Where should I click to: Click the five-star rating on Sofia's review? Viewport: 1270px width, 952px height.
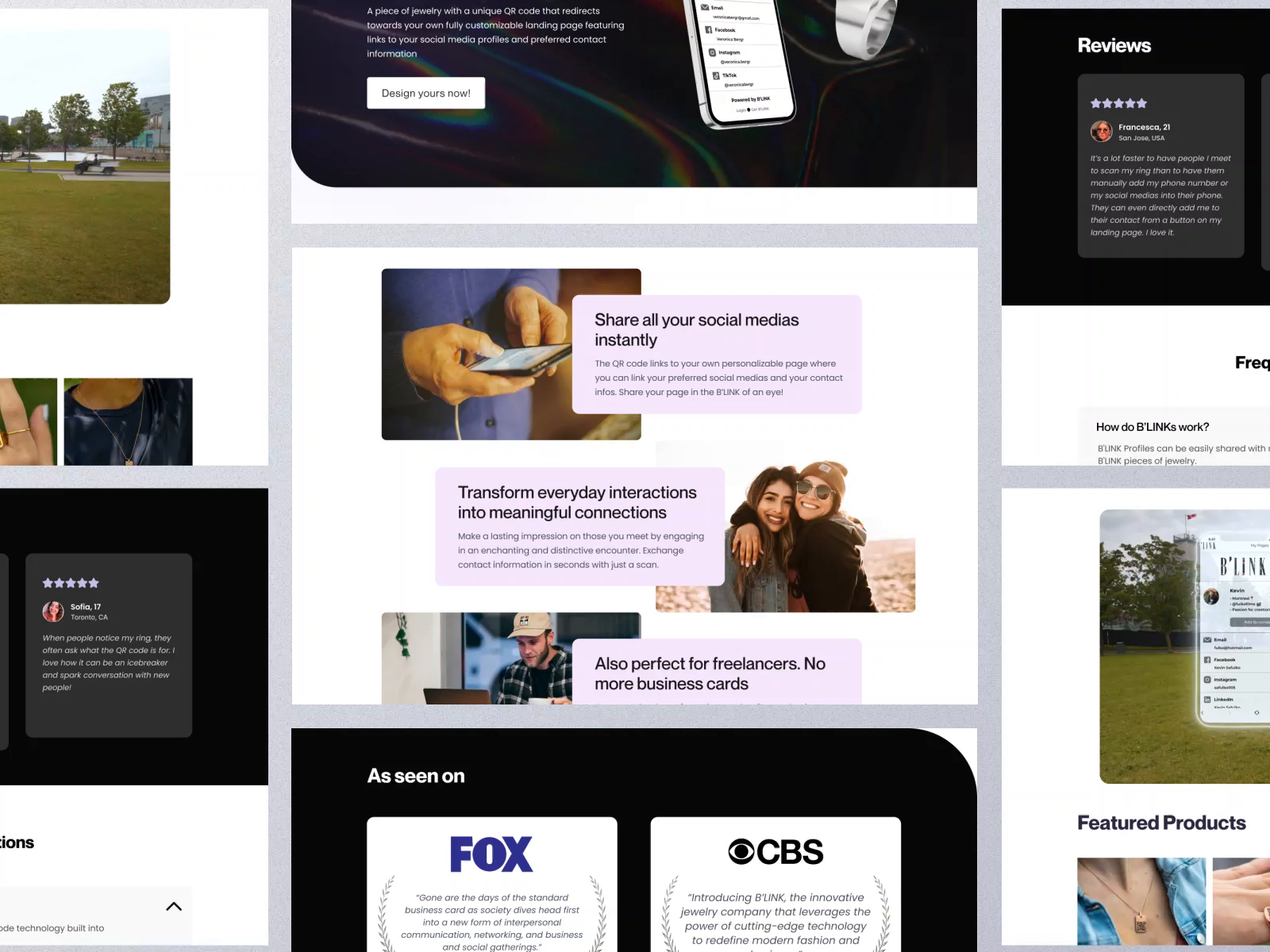click(x=71, y=583)
